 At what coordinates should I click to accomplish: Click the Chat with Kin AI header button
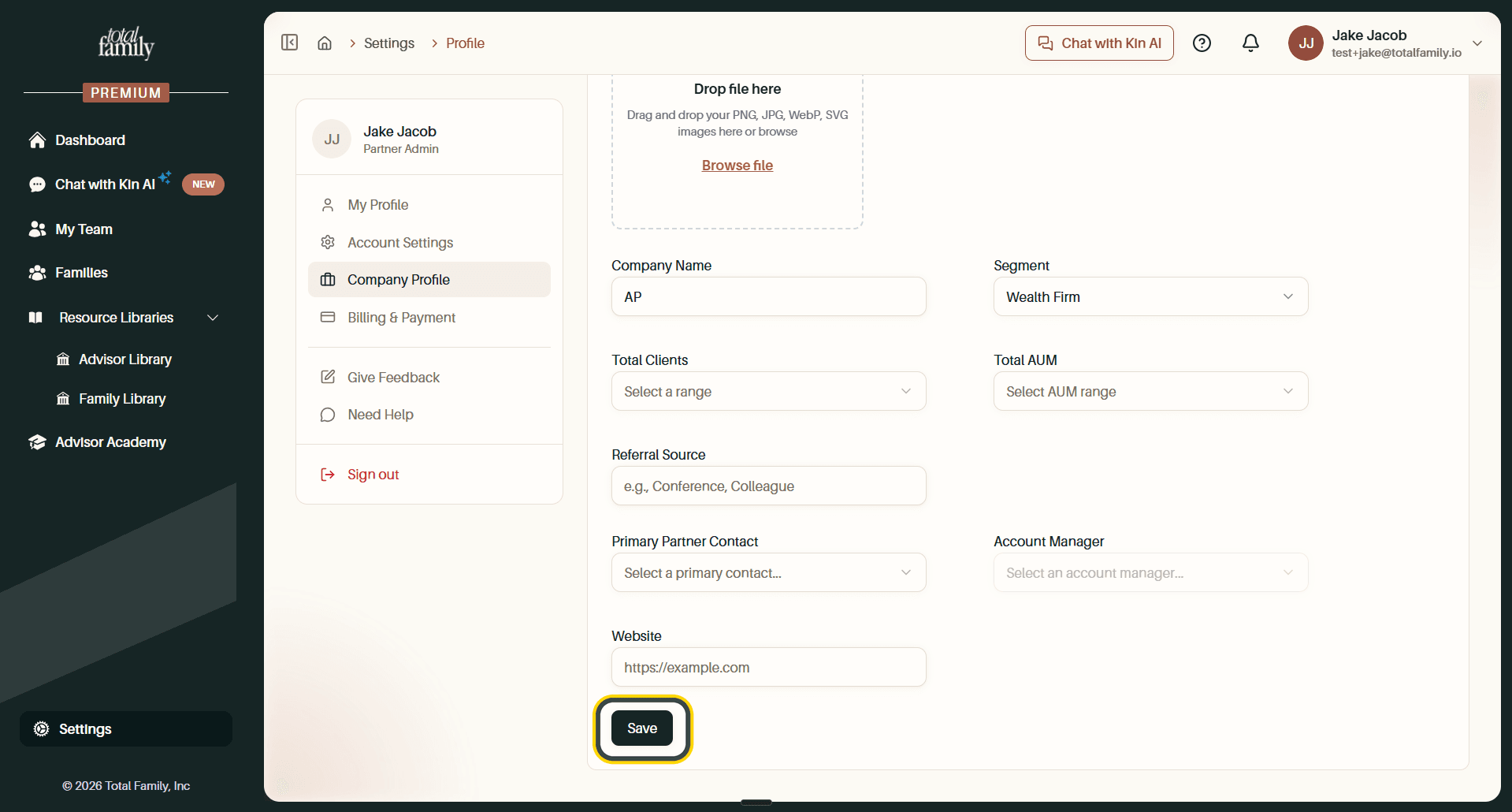click(1099, 43)
